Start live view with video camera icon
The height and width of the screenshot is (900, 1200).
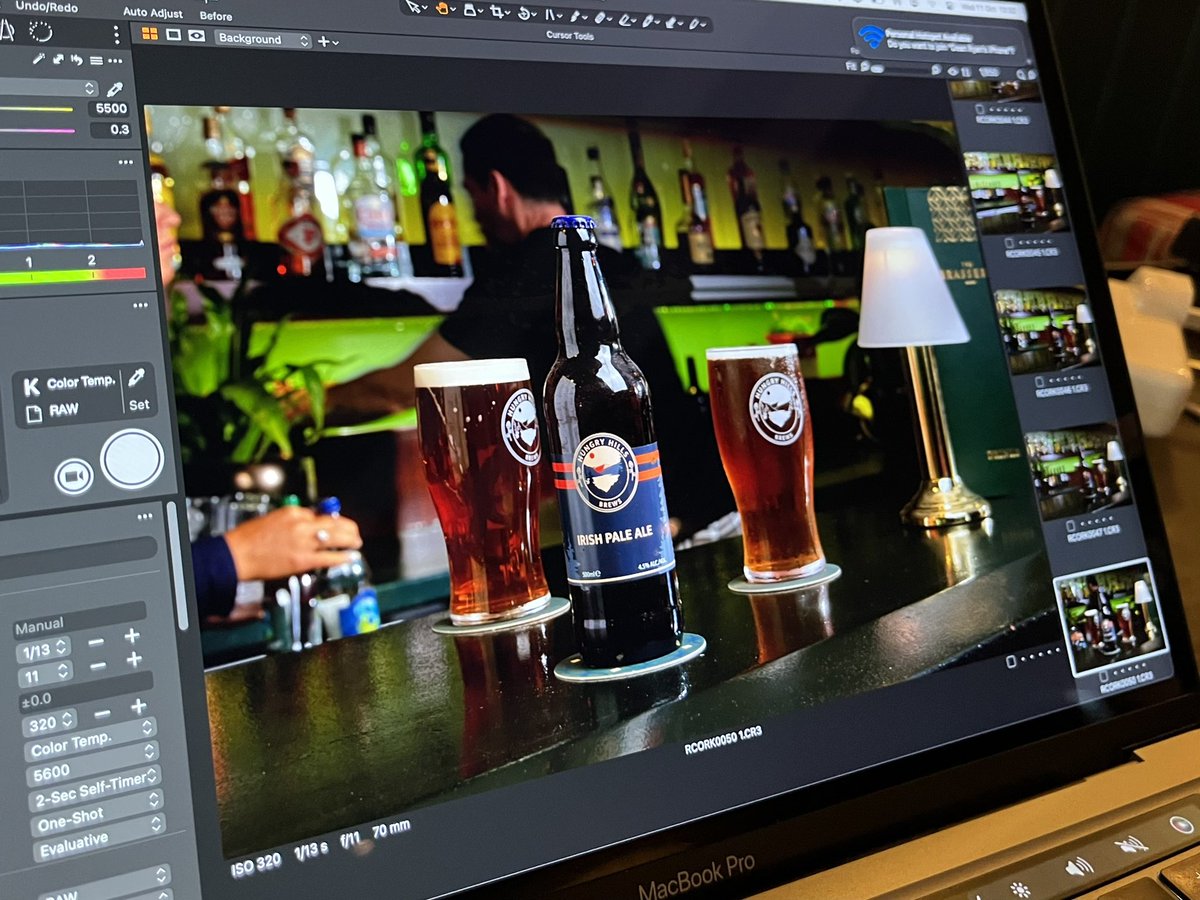pos(73,476)
